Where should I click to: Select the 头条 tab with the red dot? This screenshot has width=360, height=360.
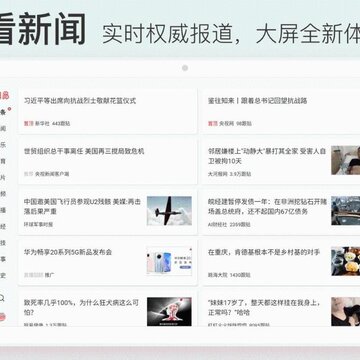tap(3, 112)
